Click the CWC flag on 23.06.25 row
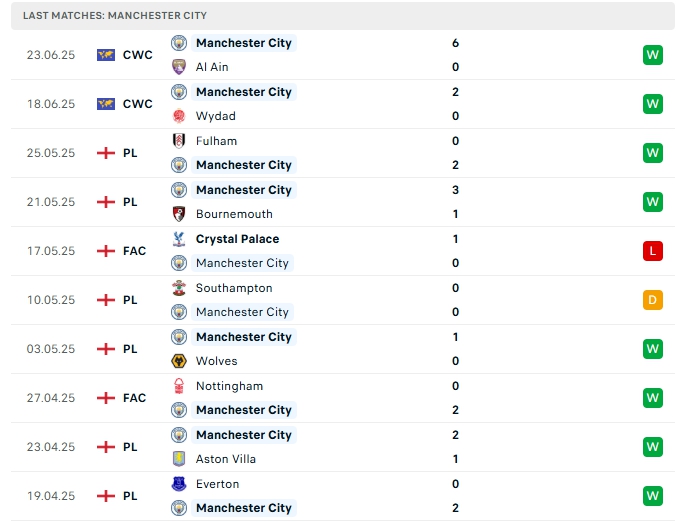The width and height of the screenshot is (684, 523). coord(106,55)
